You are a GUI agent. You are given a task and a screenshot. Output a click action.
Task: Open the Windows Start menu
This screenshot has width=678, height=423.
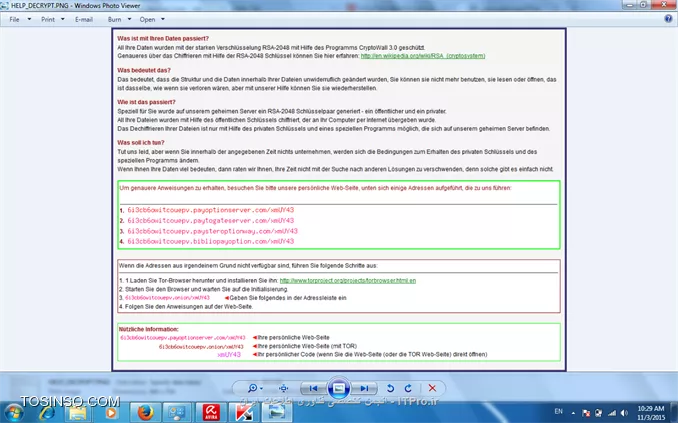point(13,413)
